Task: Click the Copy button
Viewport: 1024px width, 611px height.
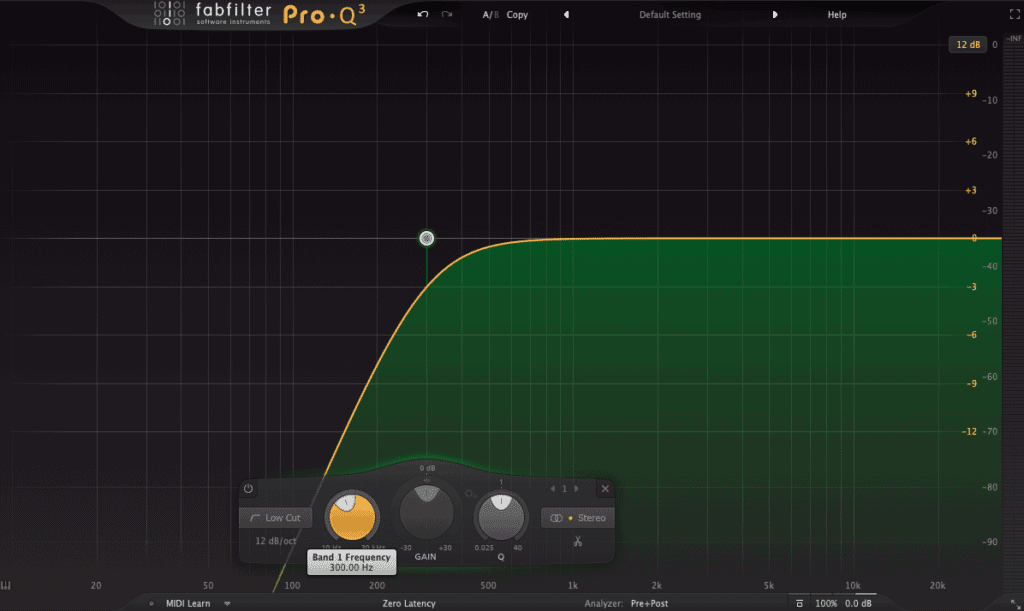Action: [517, 14]
